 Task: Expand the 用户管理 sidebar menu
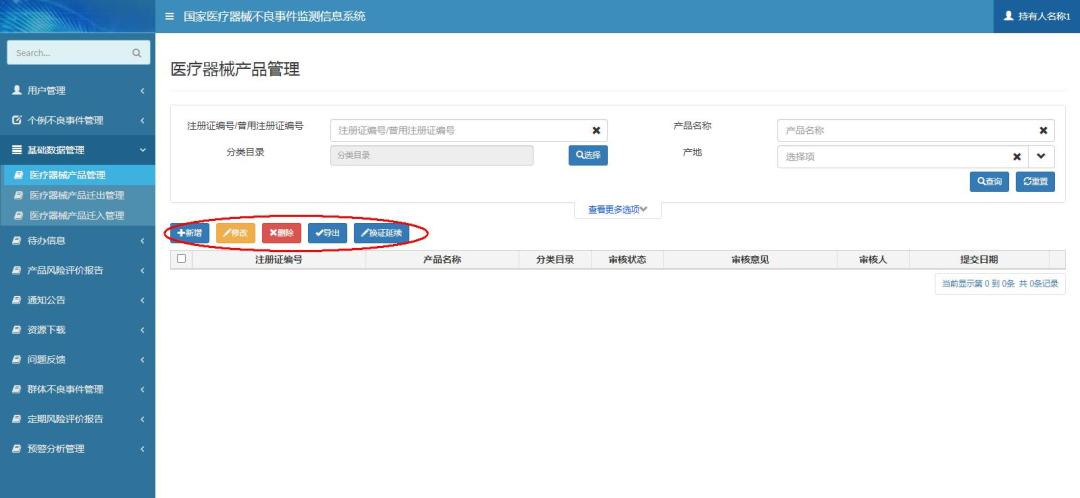click(x=78, y=91)
